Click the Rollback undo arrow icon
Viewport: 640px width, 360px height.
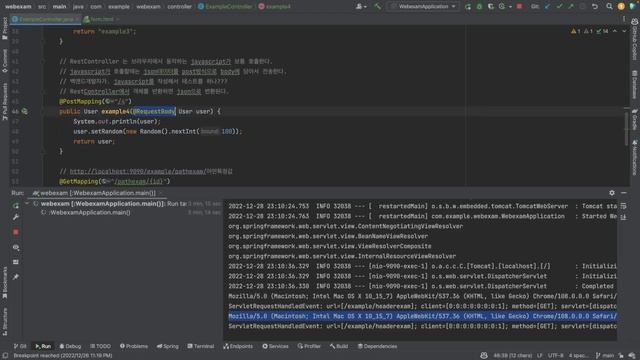595,7
